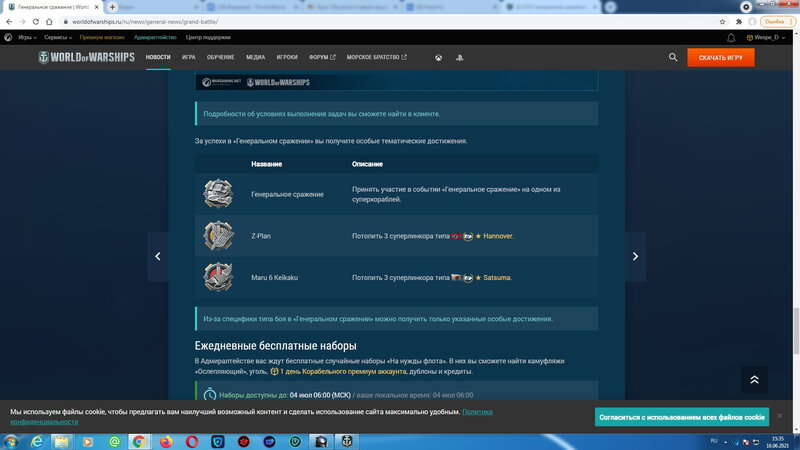Open a new browser tab
Viewport: 800px width, 450px height.
pyautogui.click(x=112, y=7)
